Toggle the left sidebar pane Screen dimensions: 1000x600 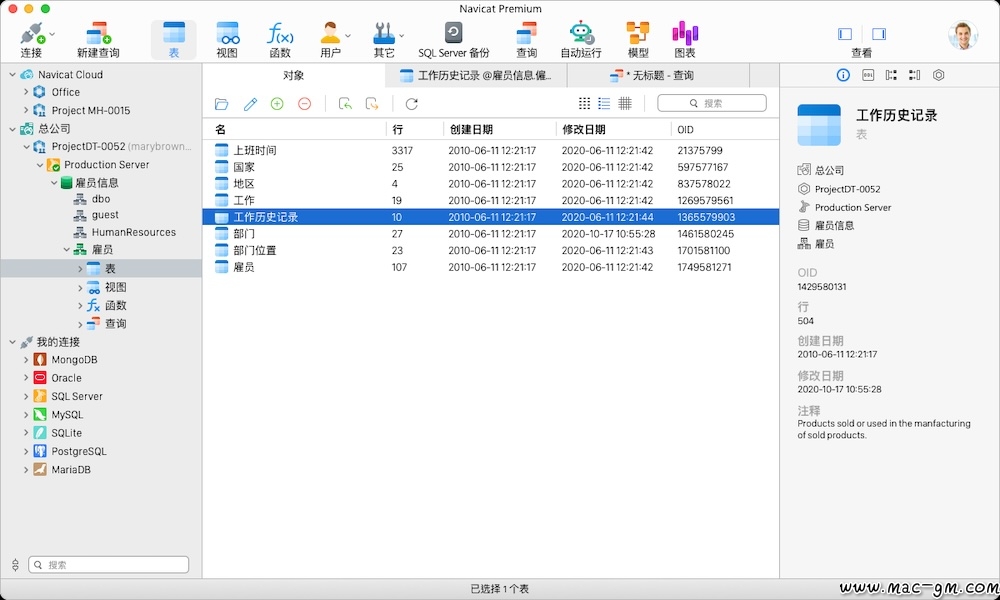(x=845, y=34)
